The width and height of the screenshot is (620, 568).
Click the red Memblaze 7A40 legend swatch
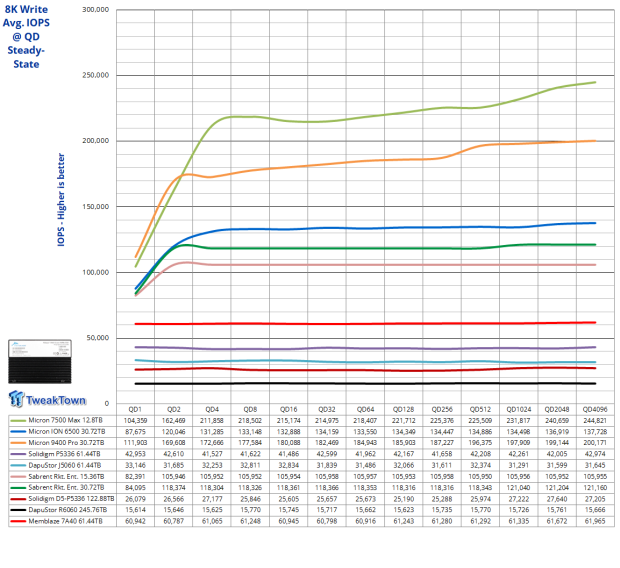point(18,521)
